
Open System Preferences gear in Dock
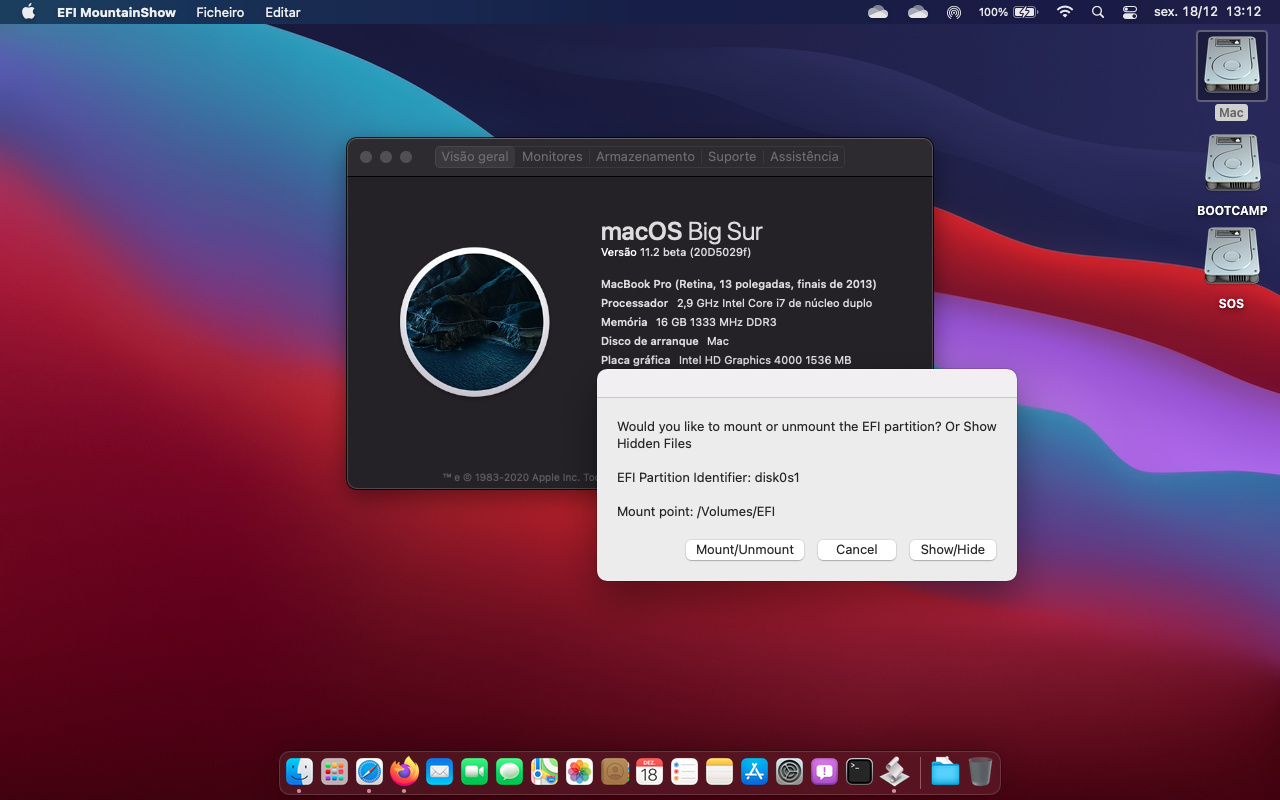pos(790,771)
